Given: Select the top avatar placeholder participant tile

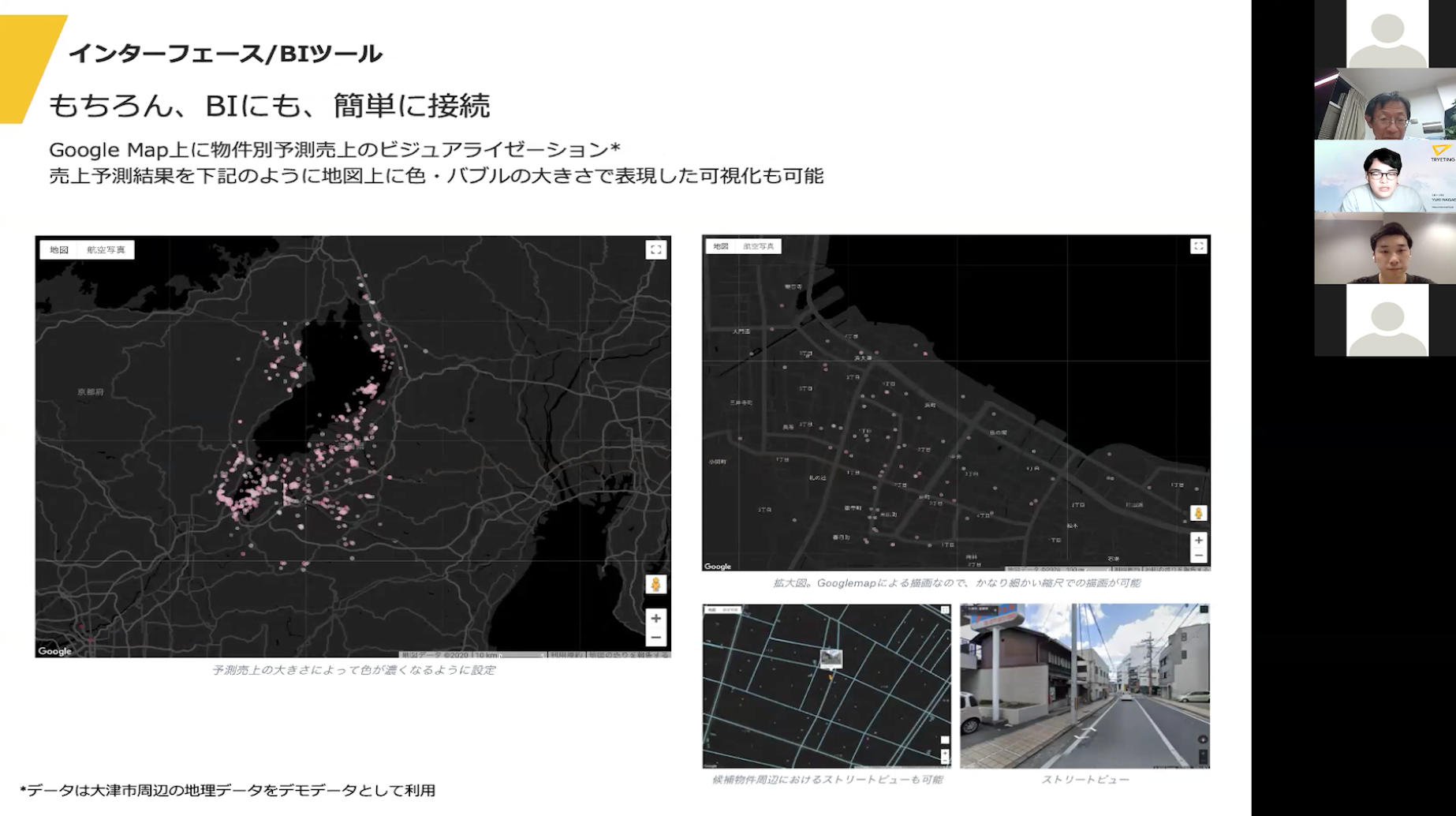Looking at the screenshot, I should (x=1387, y=34).
